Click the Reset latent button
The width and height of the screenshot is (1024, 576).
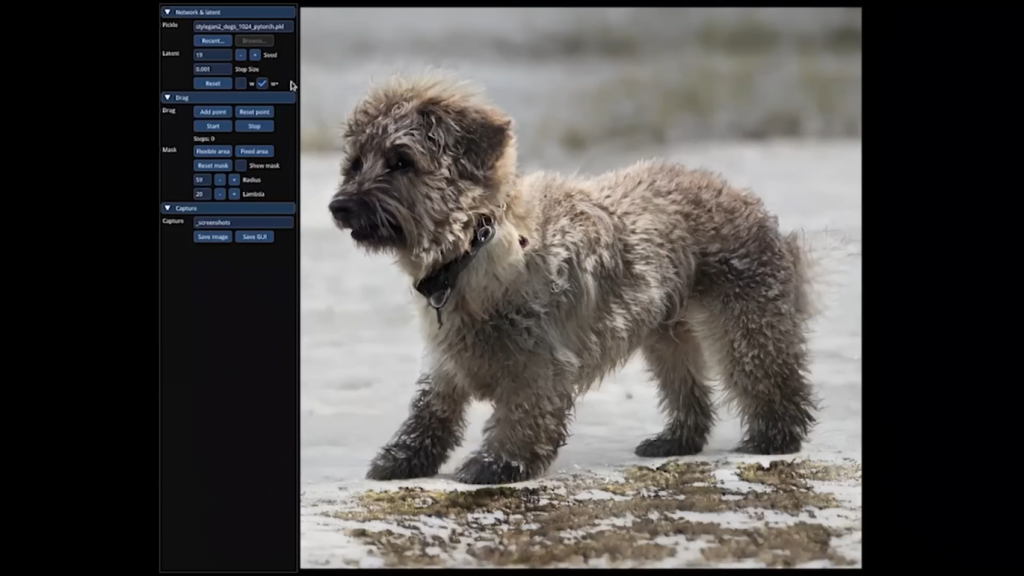tap(213, 84)
